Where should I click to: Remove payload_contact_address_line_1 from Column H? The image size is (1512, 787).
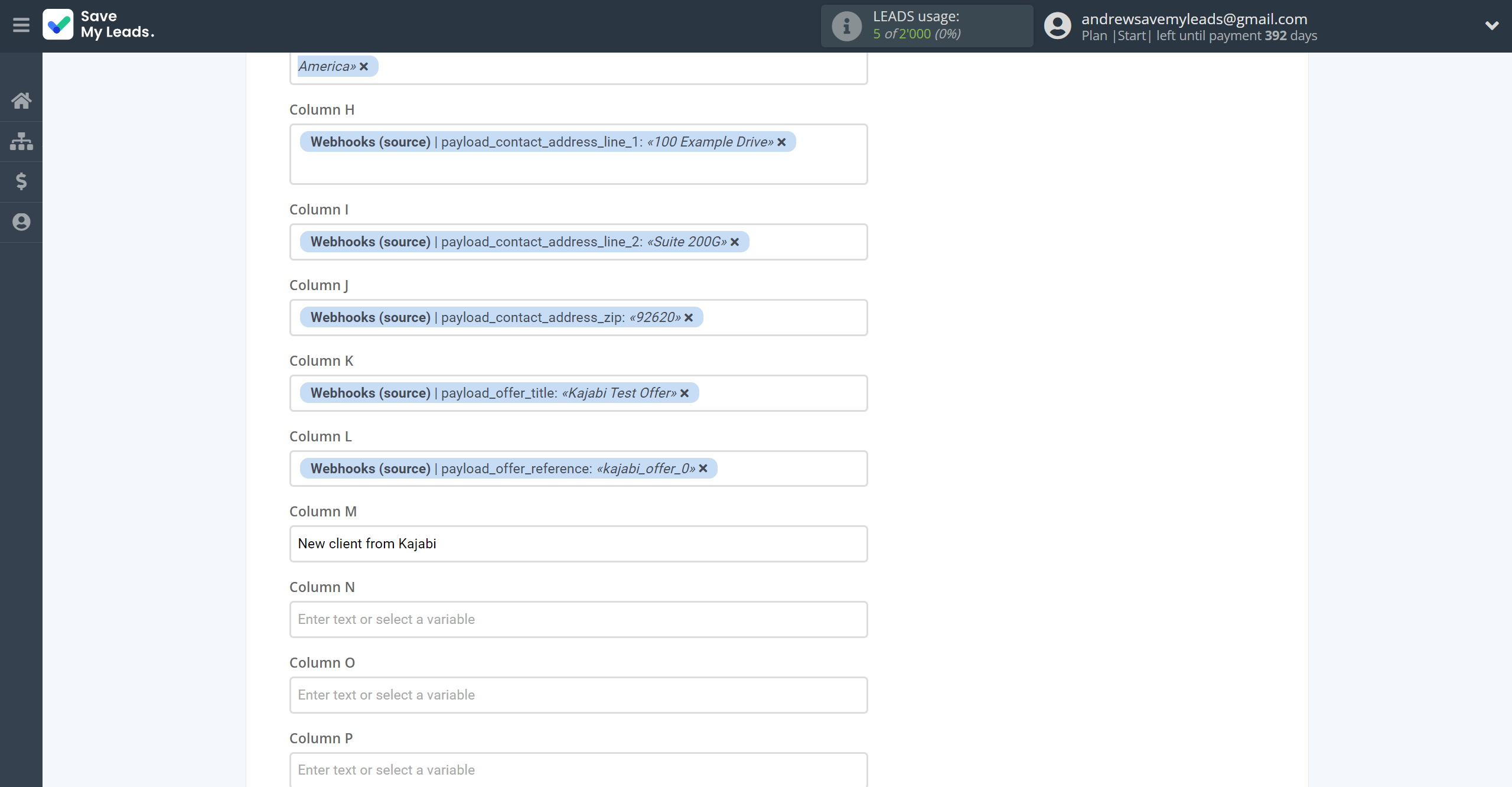click(783, 141)
